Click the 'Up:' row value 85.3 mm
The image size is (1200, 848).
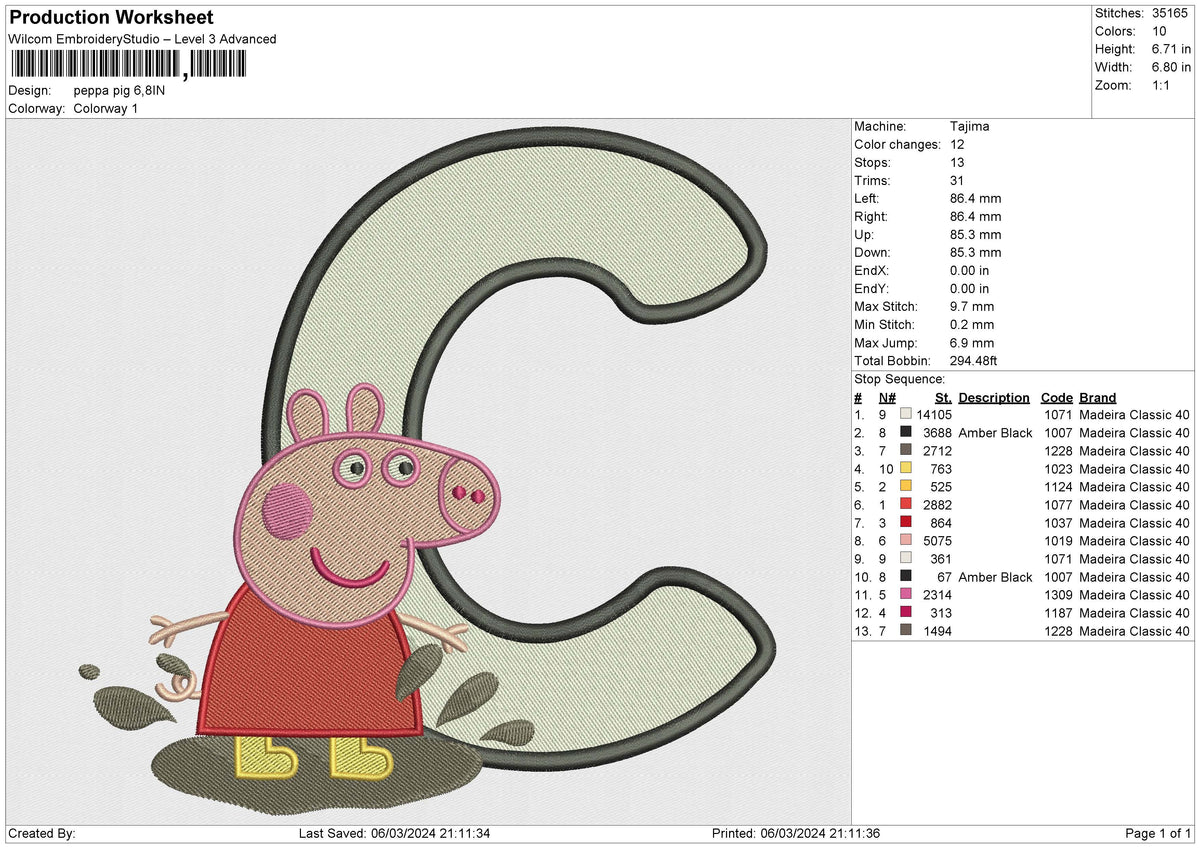[x=976, y=235]
